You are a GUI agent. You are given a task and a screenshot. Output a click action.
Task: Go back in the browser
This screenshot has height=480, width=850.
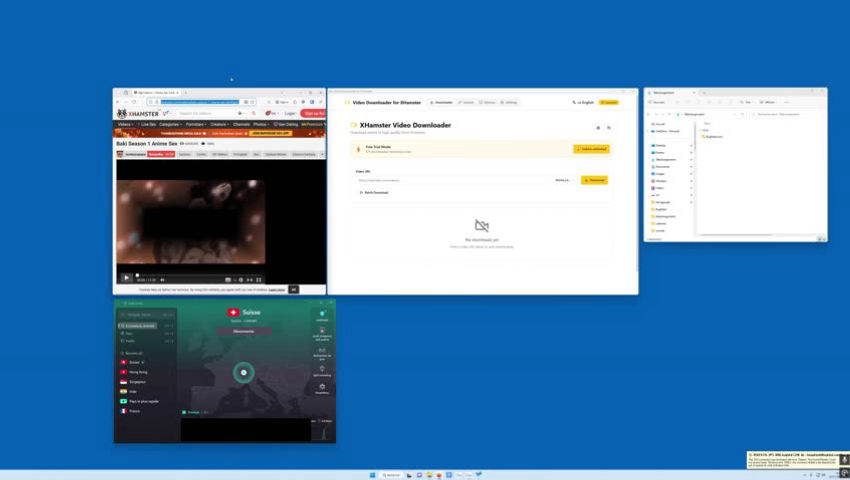click(x=118, y=102)
